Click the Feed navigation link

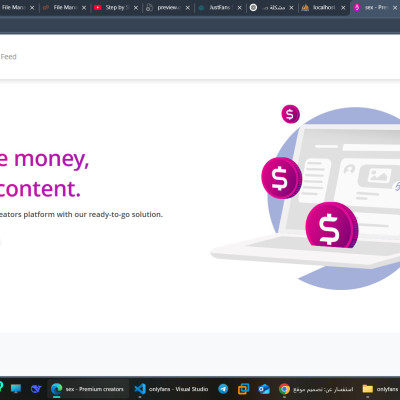pos(8,57)
